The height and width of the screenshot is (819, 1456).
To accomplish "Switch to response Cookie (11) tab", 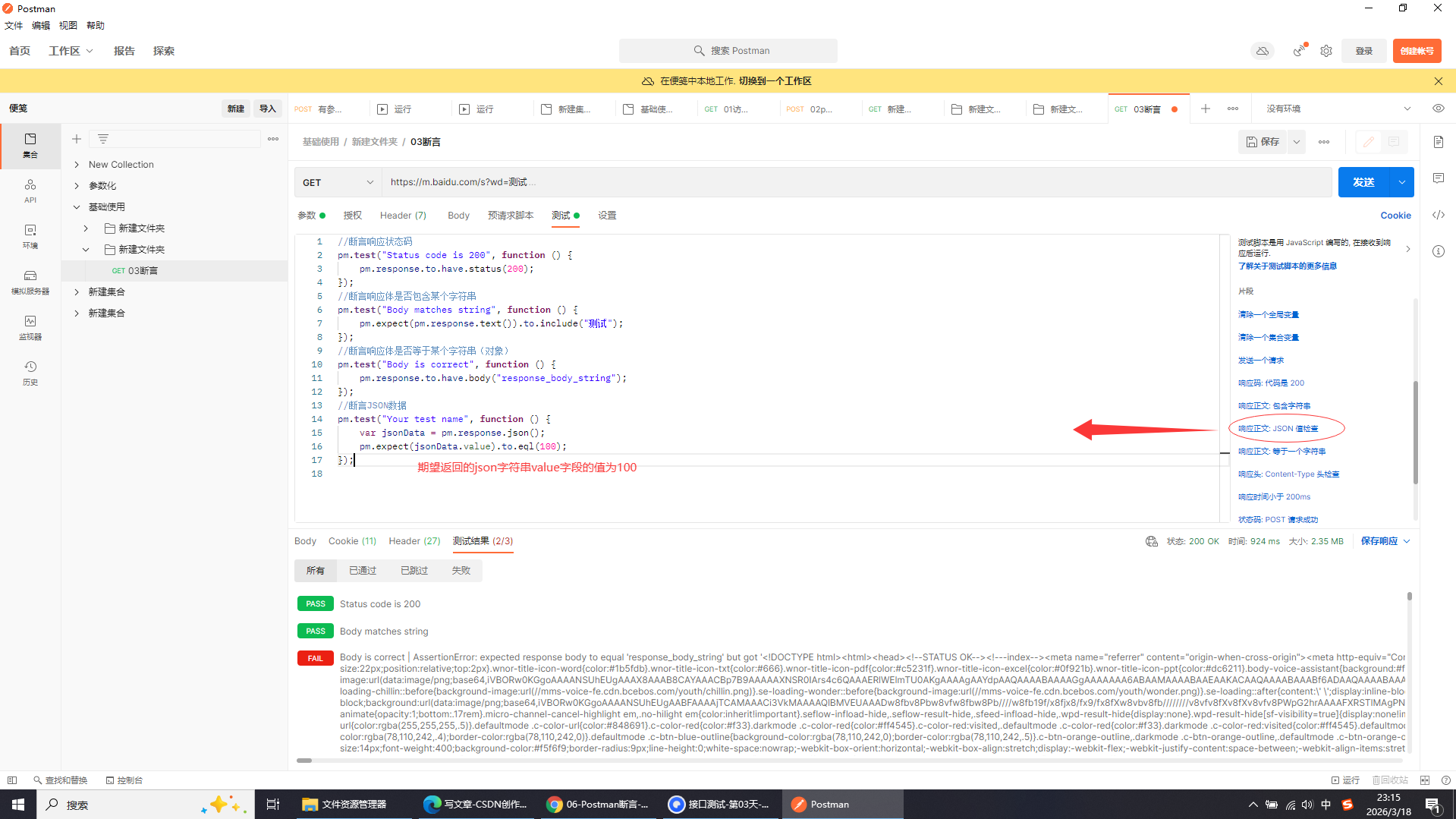I will click(352, 541).
